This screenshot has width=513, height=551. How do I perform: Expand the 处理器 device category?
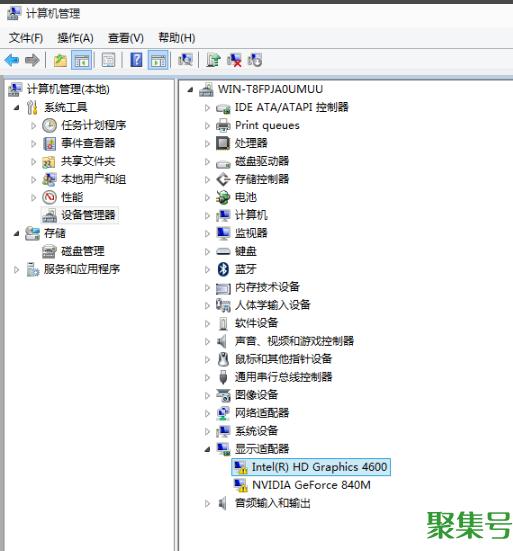pos(207,143)
